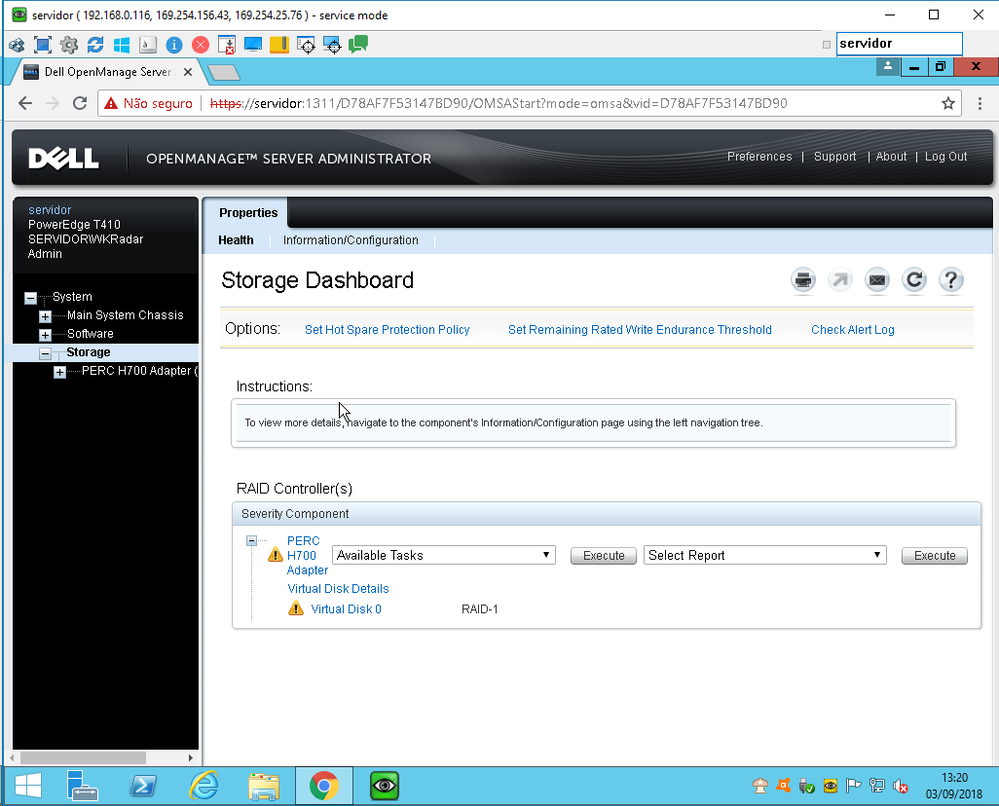Open the Available Tasks dropdown
The width and height of the screenshot is (999, 806).
click(443, 555)
